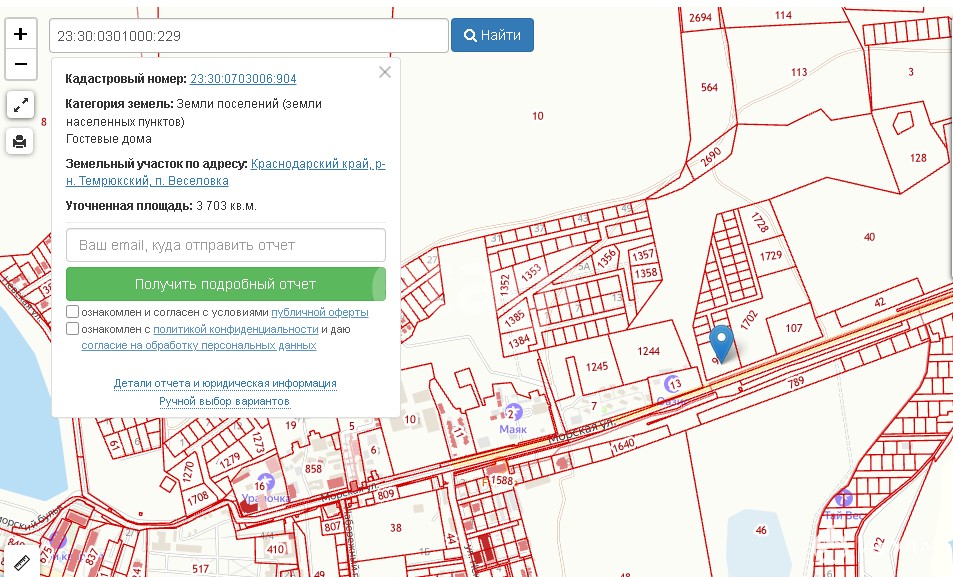
Task: Print the map using printer icon
Action: point(20,141)
